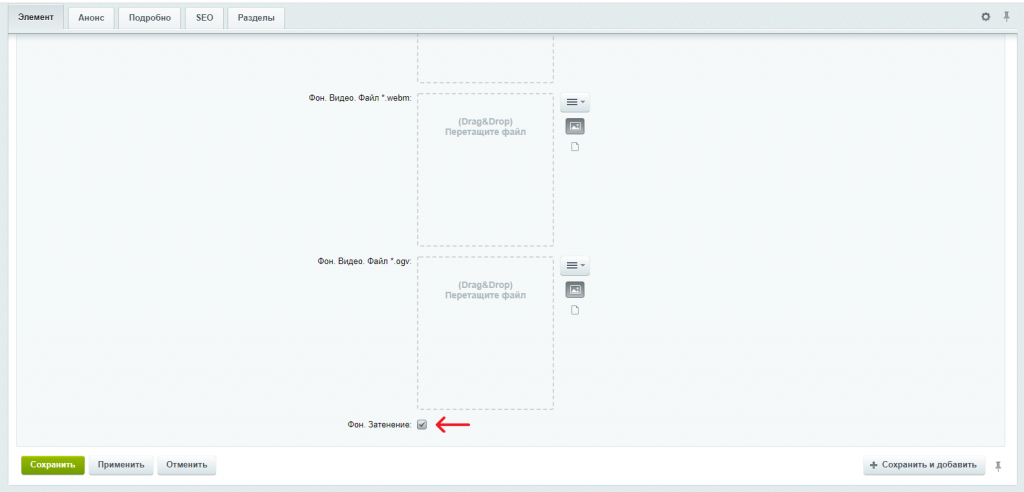Select the Элемент tab
Screen dimensions: 1024x492
coord(35,17)
